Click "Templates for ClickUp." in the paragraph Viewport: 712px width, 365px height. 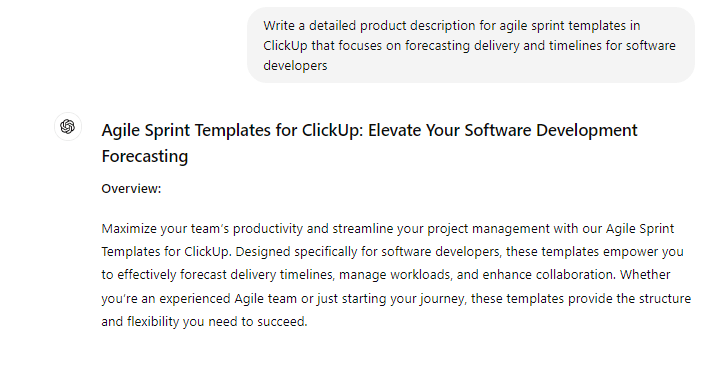click(167, 252)
